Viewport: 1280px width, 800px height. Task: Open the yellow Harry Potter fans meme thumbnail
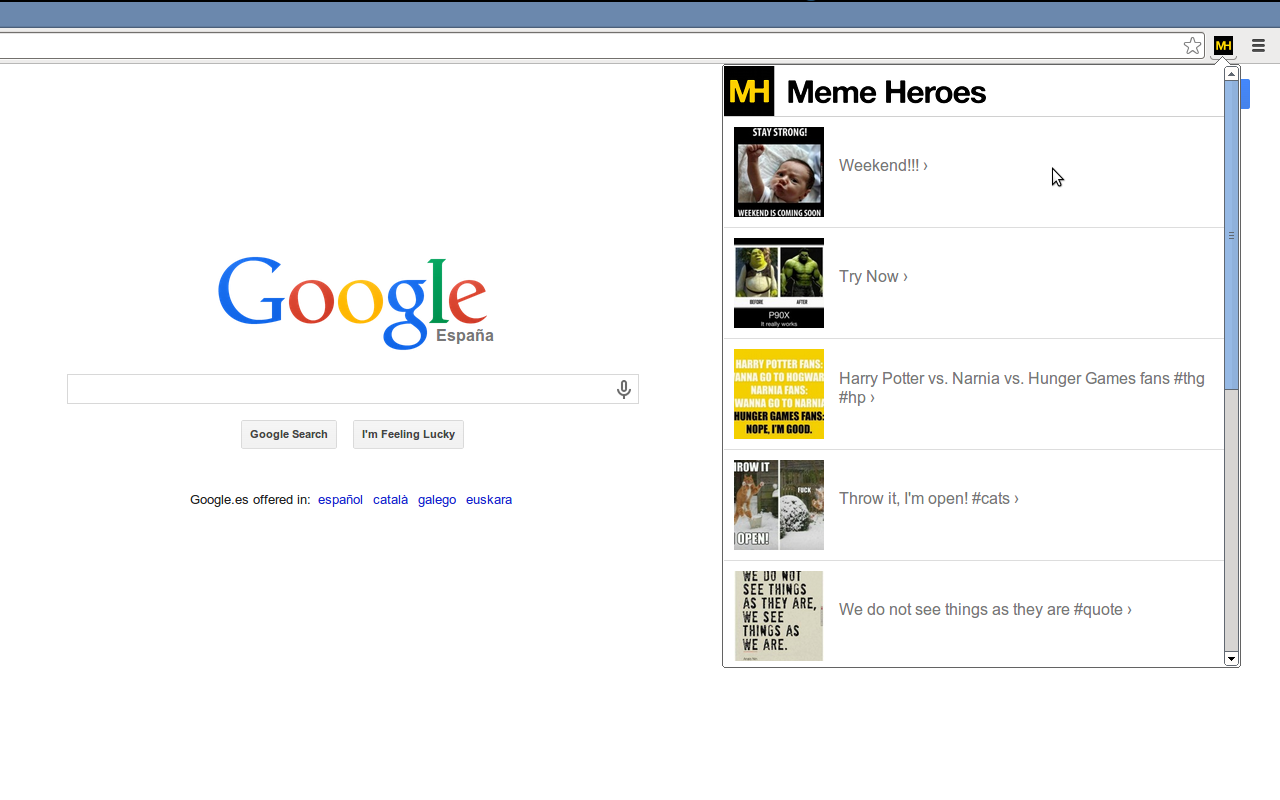[x=779, y=394]
